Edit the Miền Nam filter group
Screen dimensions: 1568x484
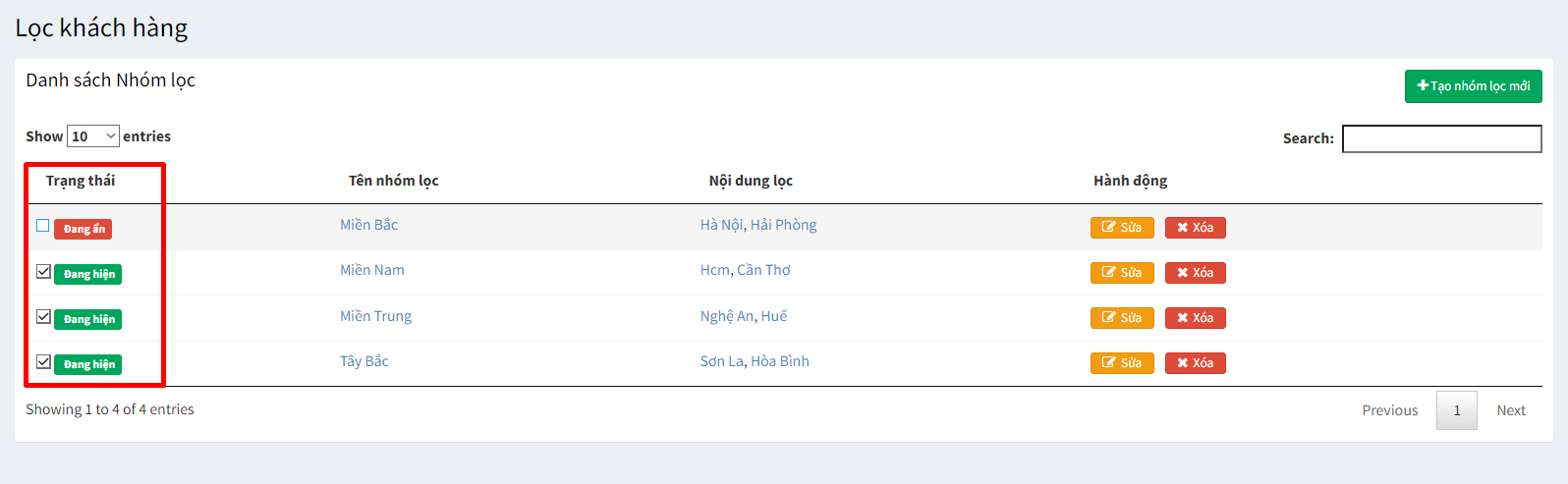1122,273
